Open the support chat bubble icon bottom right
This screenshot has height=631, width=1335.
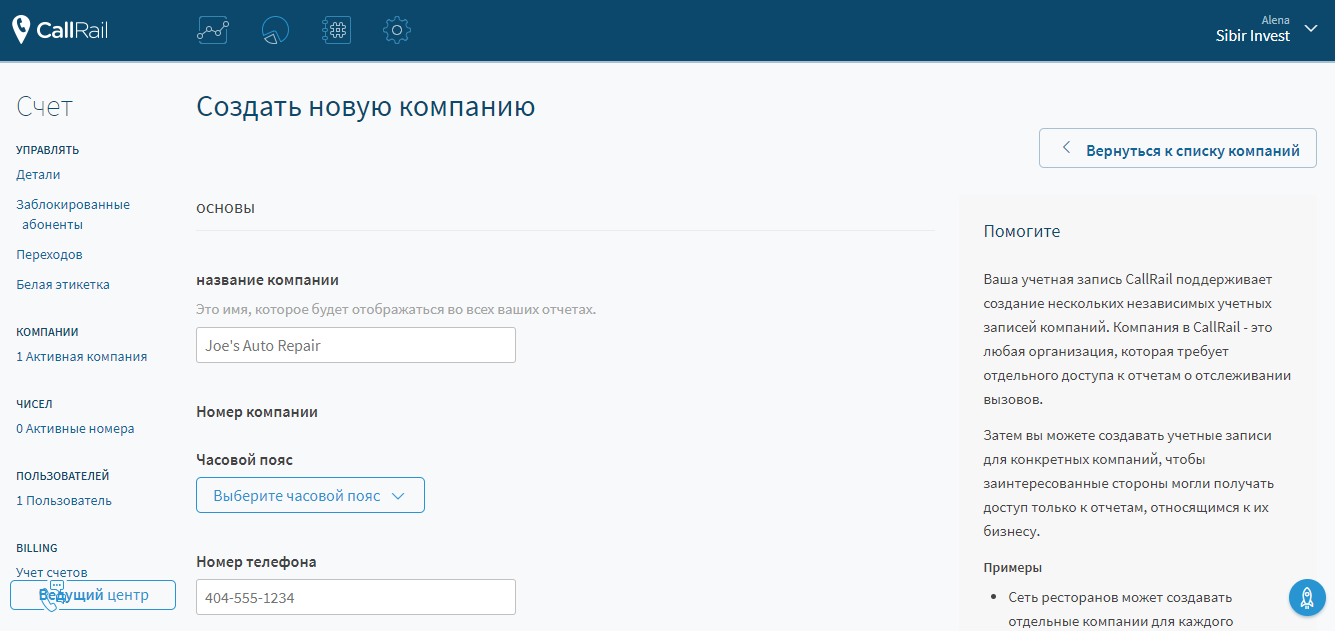click(x=1306, y=597)
